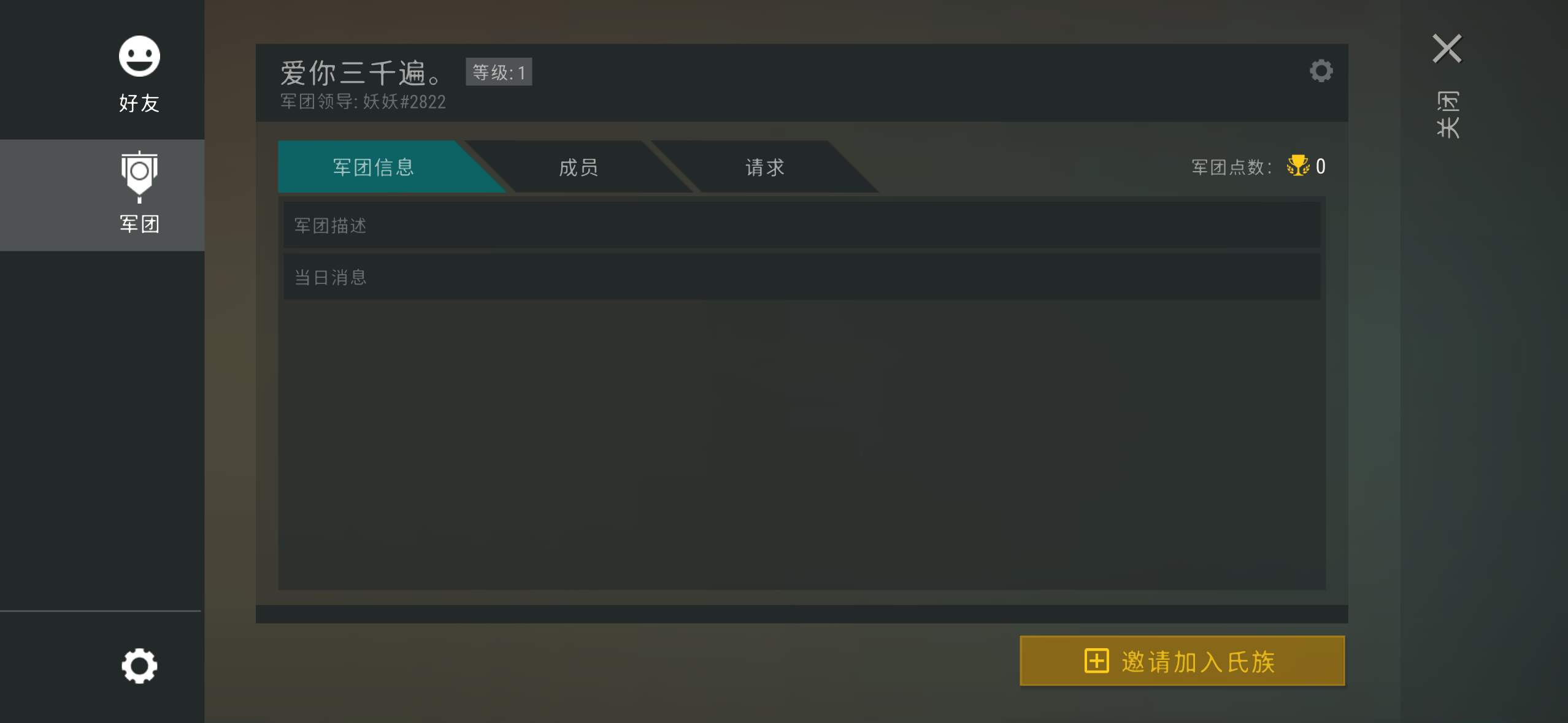Click legion name 爱你三千遍。

point(362,73)
